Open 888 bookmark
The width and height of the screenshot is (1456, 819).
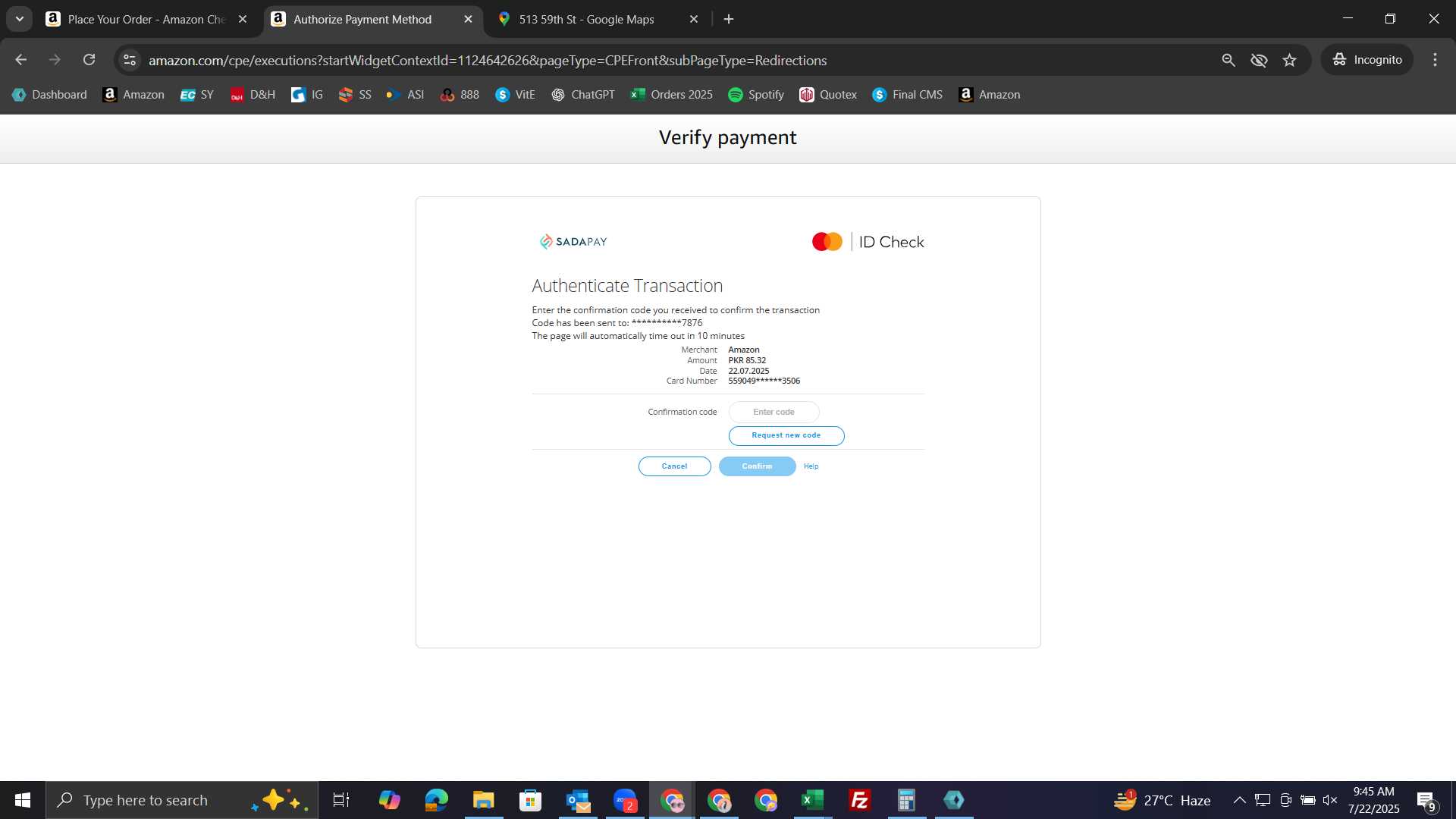point(460,95)
